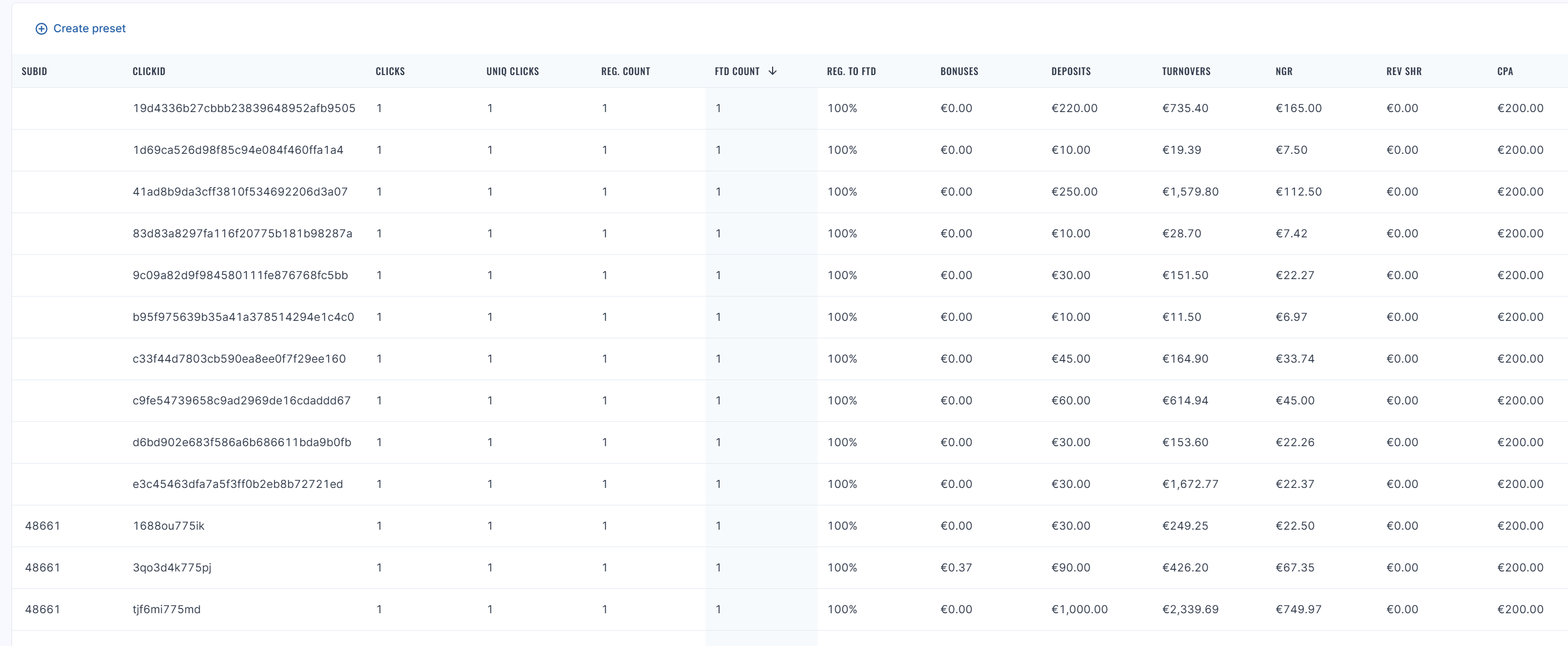Select click ID 83d83a8297fa116f20775b181b98287a

tap(242, 234)
